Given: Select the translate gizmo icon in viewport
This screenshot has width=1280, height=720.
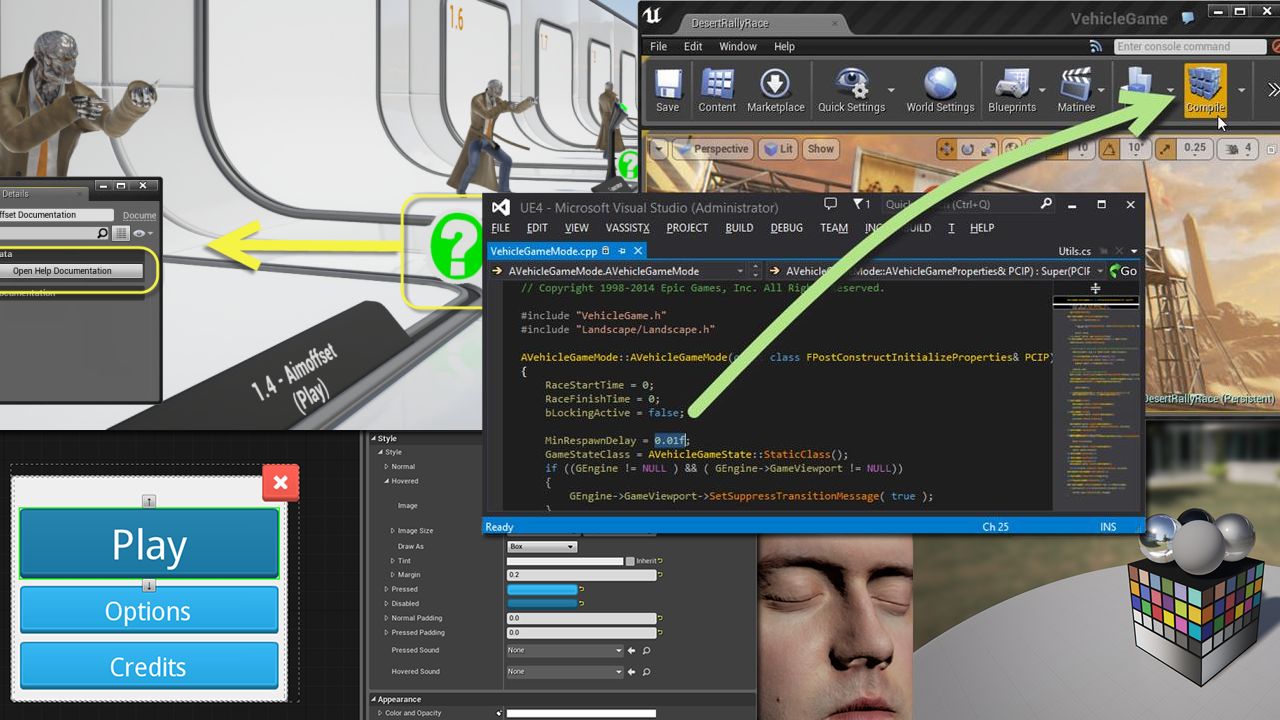Looking at the screenshot, I should click(945, 149).
